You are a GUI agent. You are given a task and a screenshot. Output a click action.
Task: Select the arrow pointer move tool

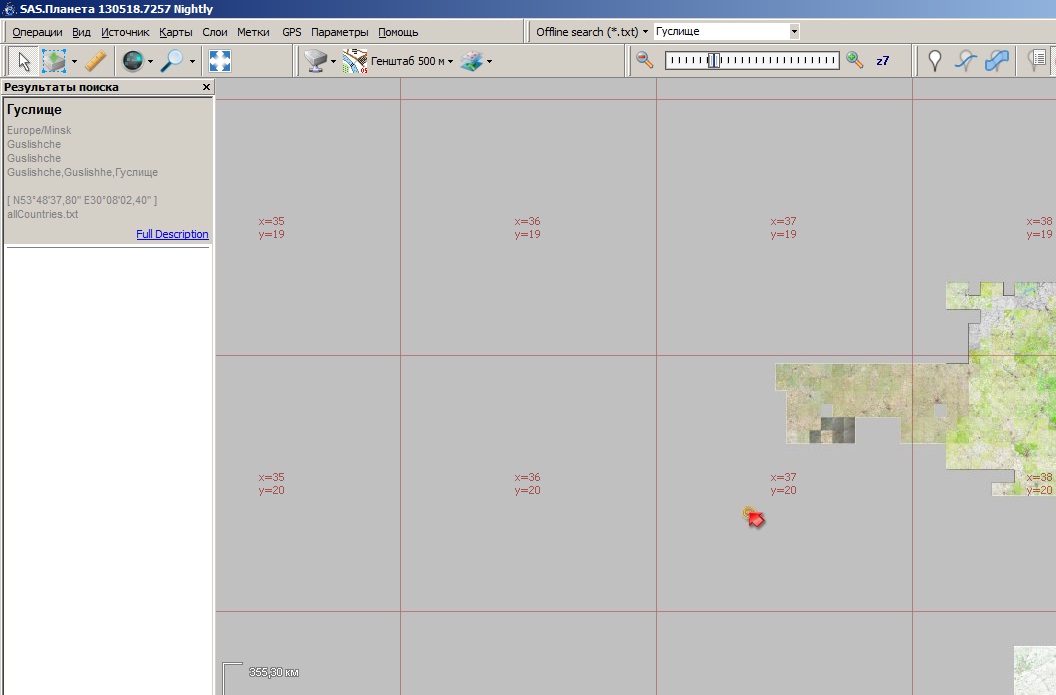[x=24, y=62]
